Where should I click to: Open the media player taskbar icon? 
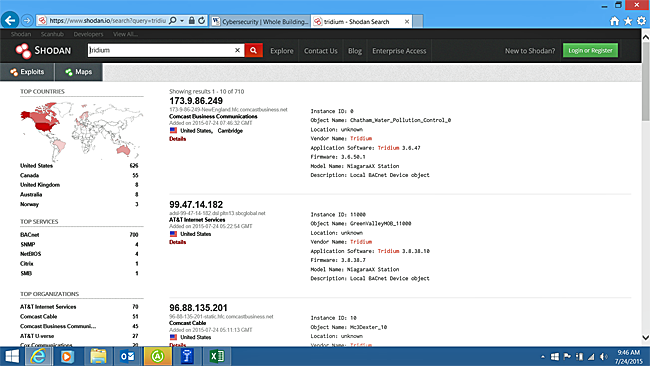click(67, 356)
